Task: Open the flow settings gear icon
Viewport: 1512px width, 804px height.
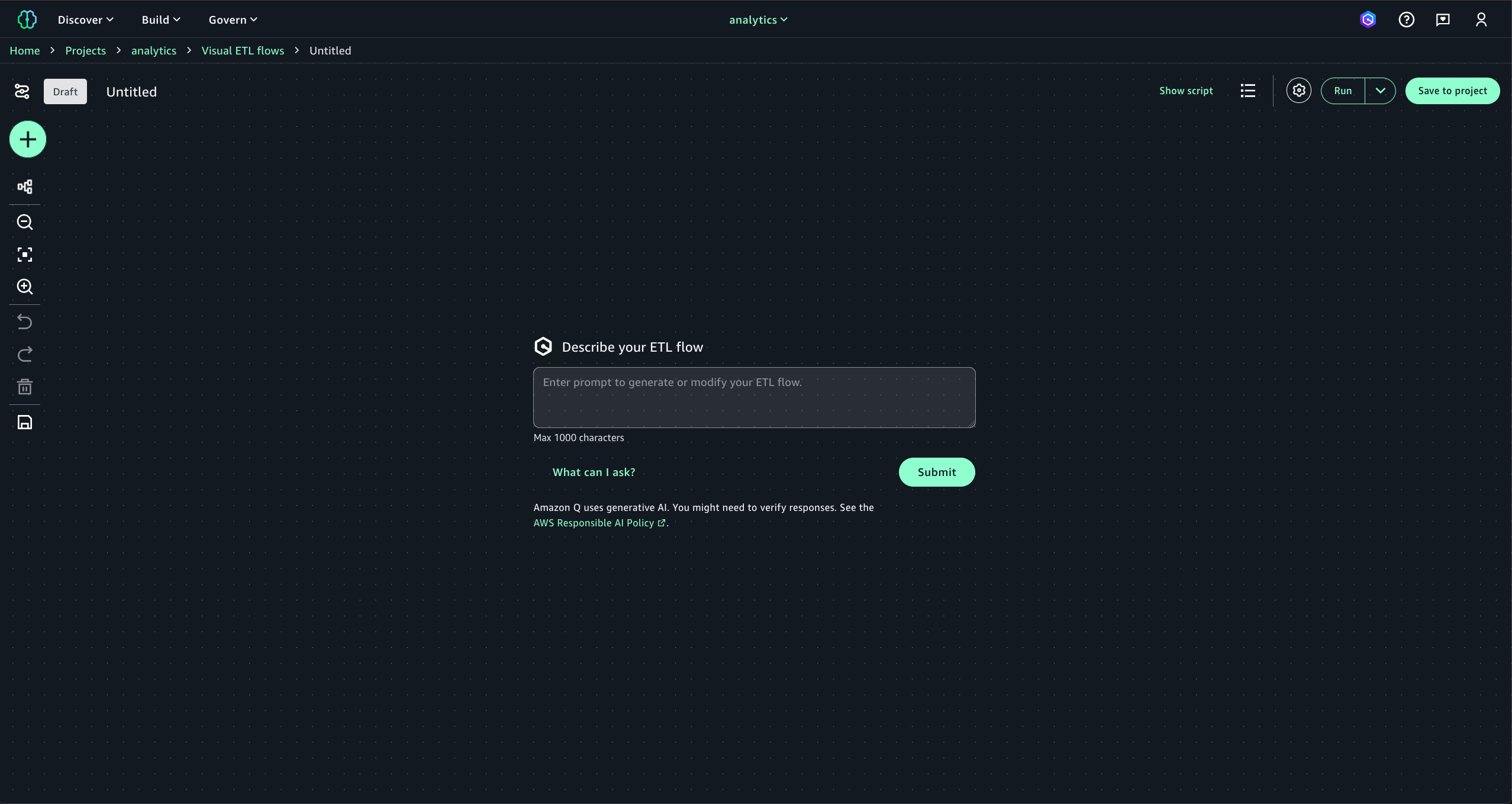Action: tap(1298, 91)
